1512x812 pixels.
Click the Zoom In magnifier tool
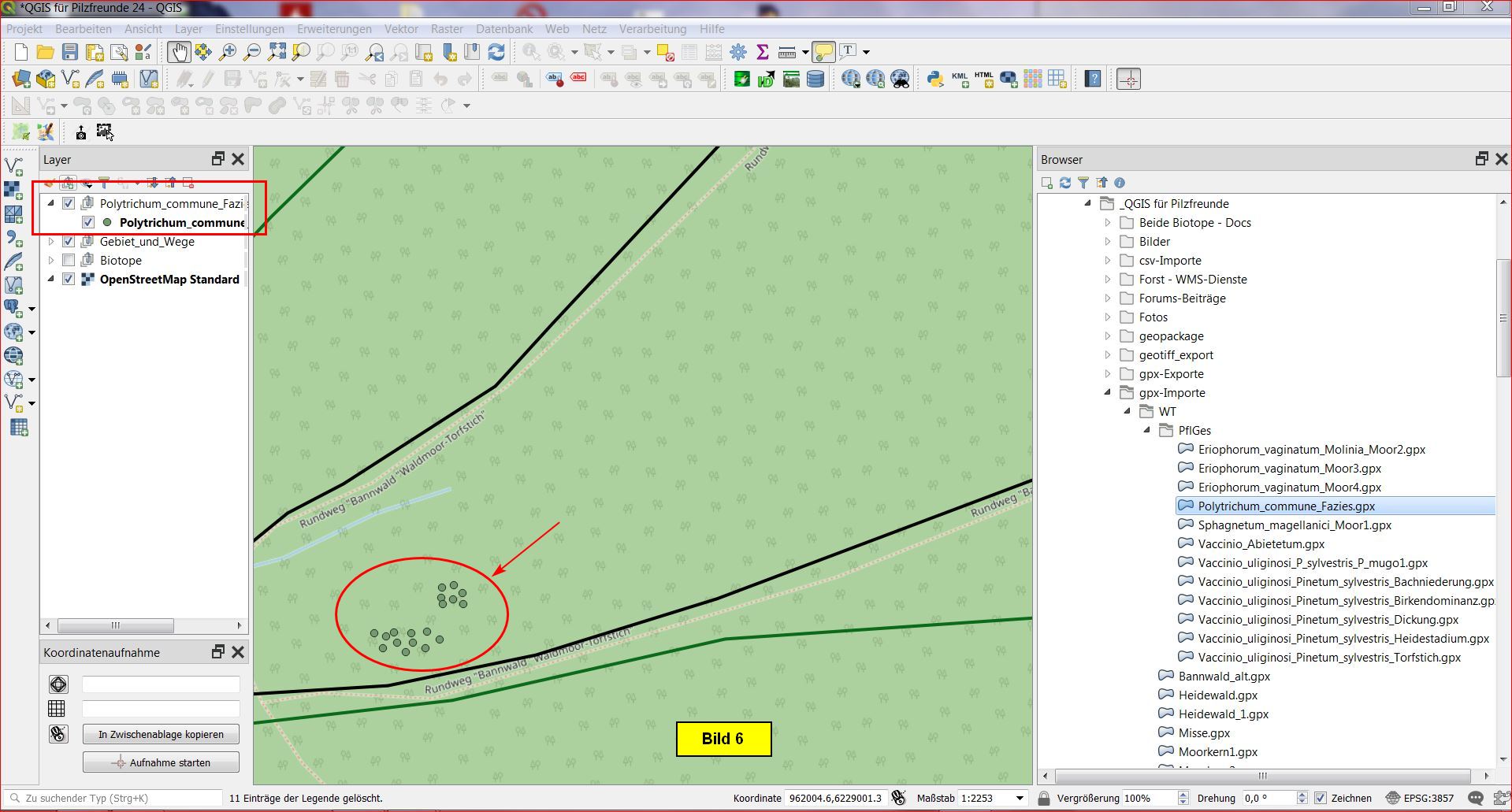228,52
